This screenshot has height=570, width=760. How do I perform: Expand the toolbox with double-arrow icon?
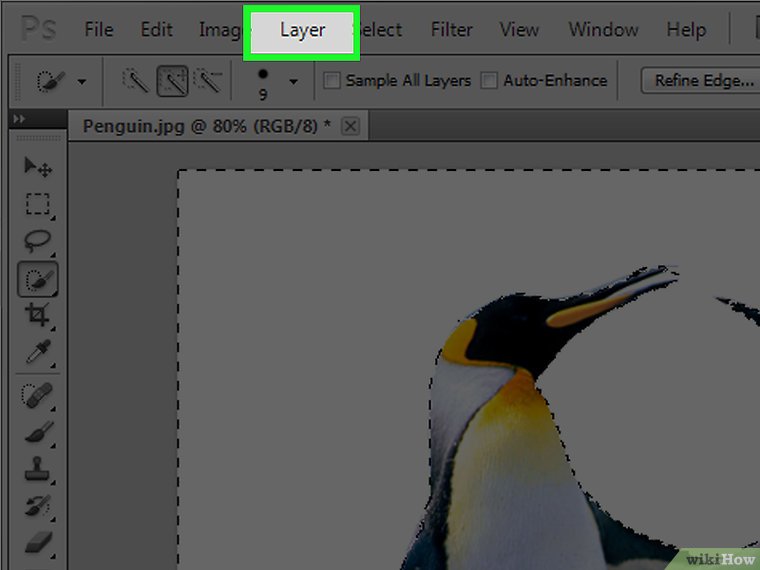[19, 119]
